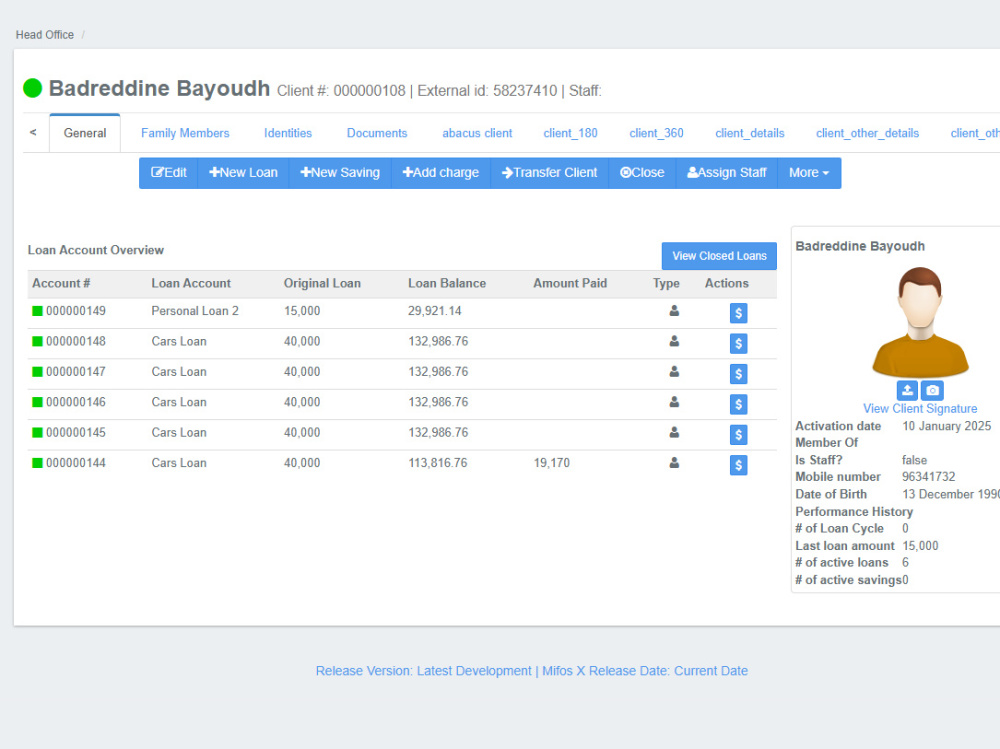Viewport: 1000px width, 749px height.
Task: Click the dollar repayment icon for loan 000000144
Action: pyautogui.click(x=738, y=465)
